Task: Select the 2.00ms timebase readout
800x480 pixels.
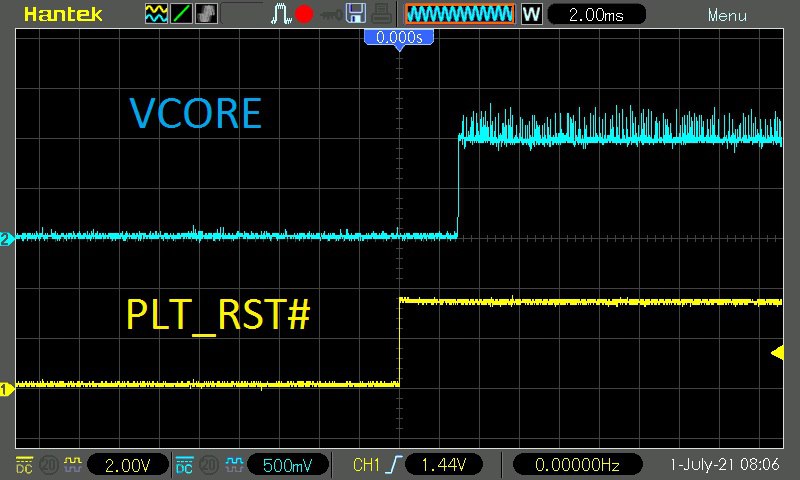Action: (x=596, y=14)
